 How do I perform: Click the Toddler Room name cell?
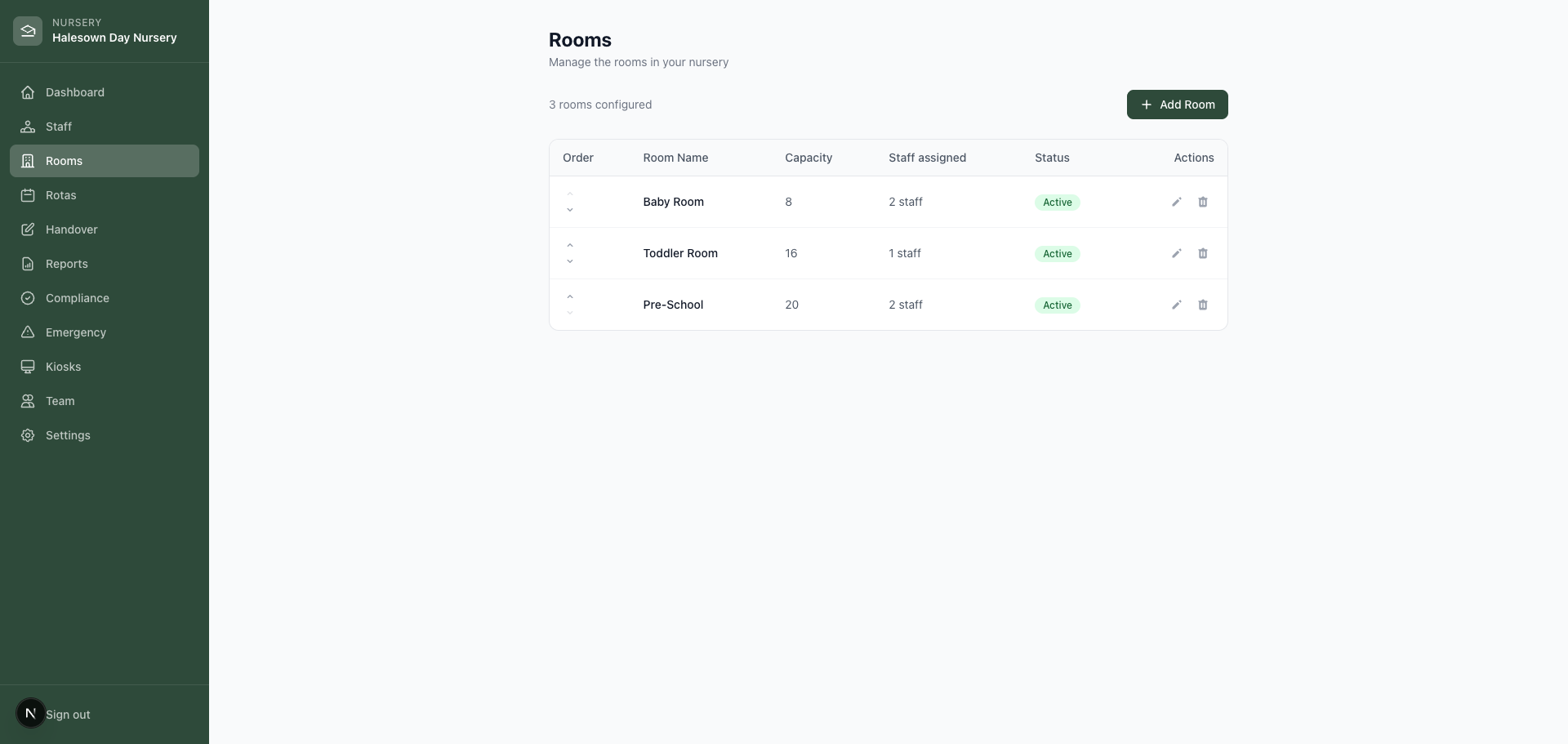pos(680,253)
